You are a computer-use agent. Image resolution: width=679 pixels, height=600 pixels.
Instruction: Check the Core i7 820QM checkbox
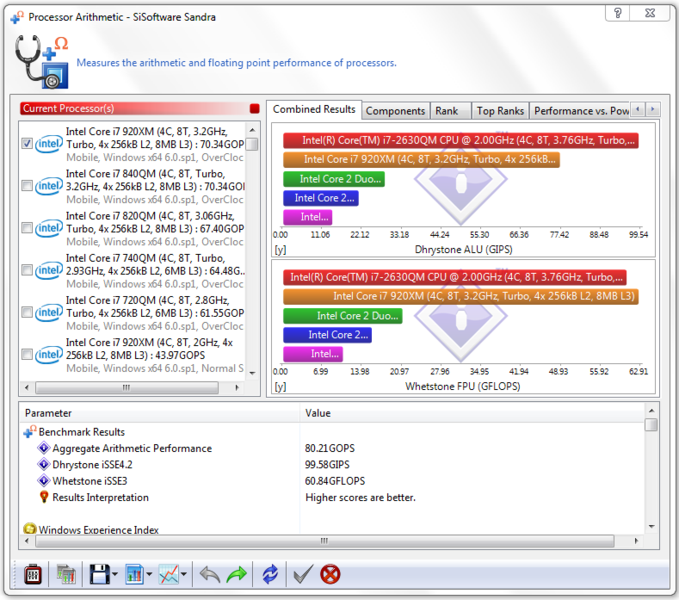tap(27, 228)
